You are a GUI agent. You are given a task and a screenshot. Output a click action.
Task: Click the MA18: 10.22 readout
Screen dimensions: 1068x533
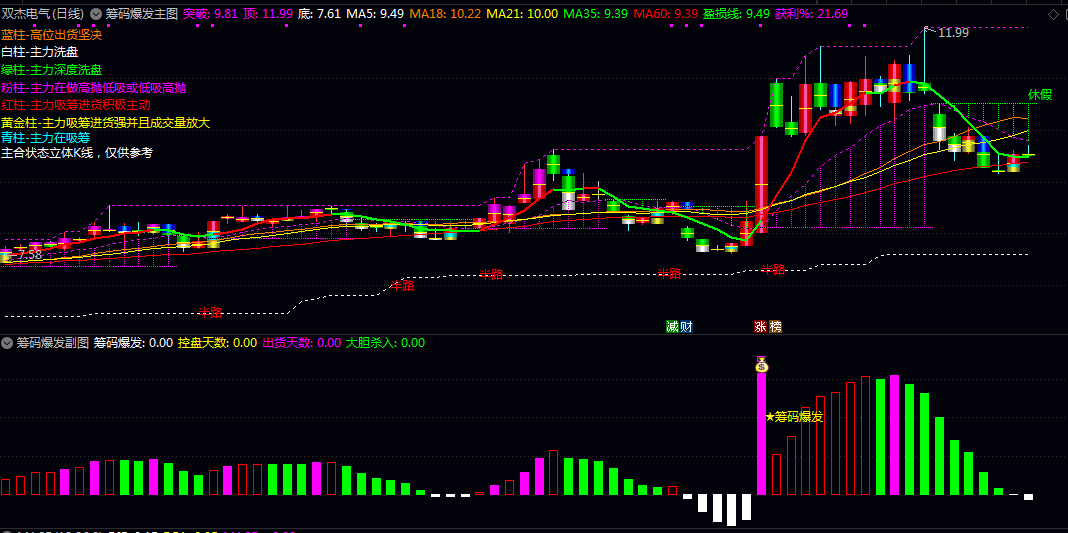(x=445, y=14)
